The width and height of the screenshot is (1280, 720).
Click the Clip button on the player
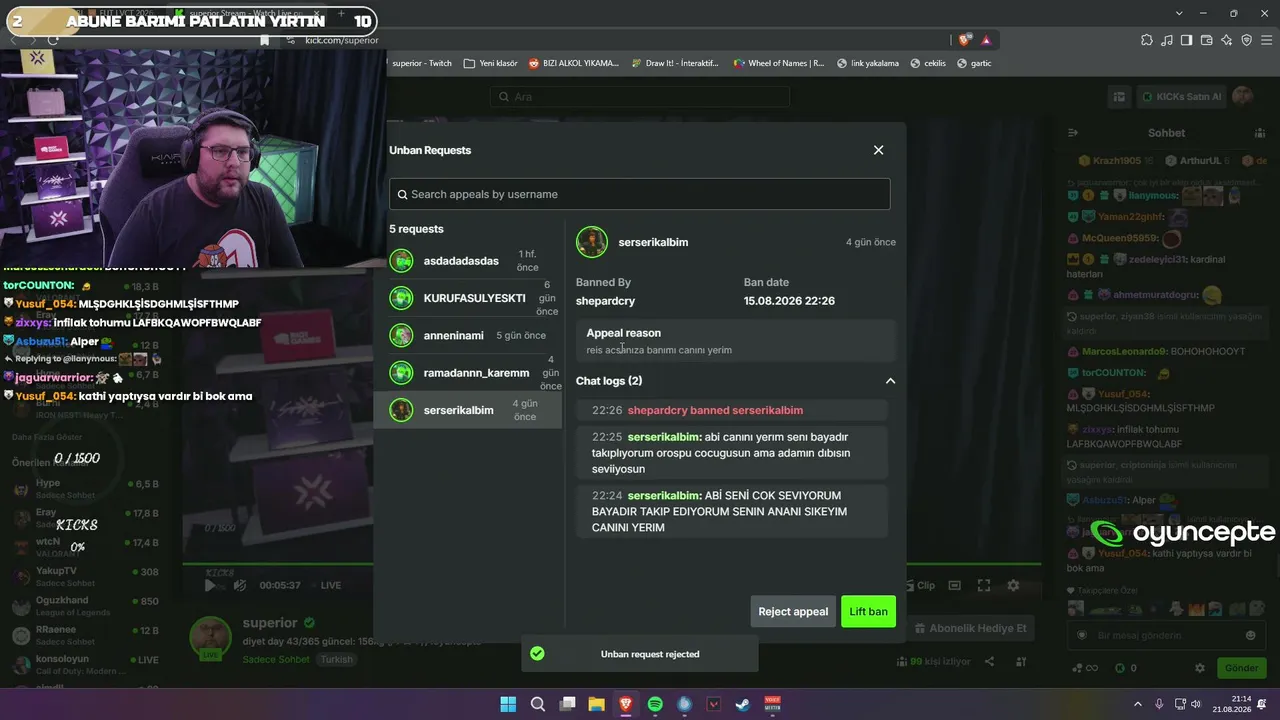pos(920,586)
